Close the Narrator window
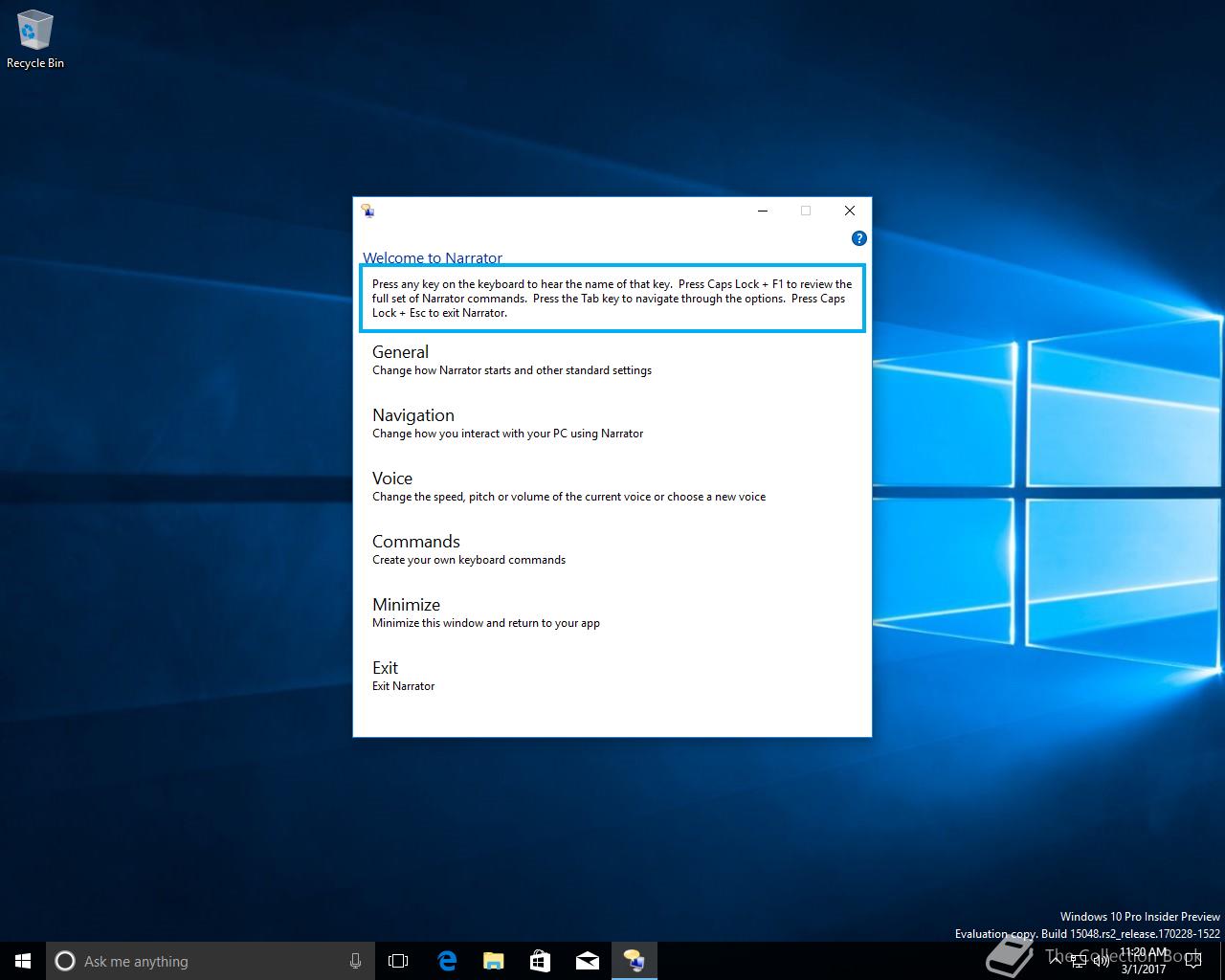This screenshot has height=980, width=1225. click(850, 211)
